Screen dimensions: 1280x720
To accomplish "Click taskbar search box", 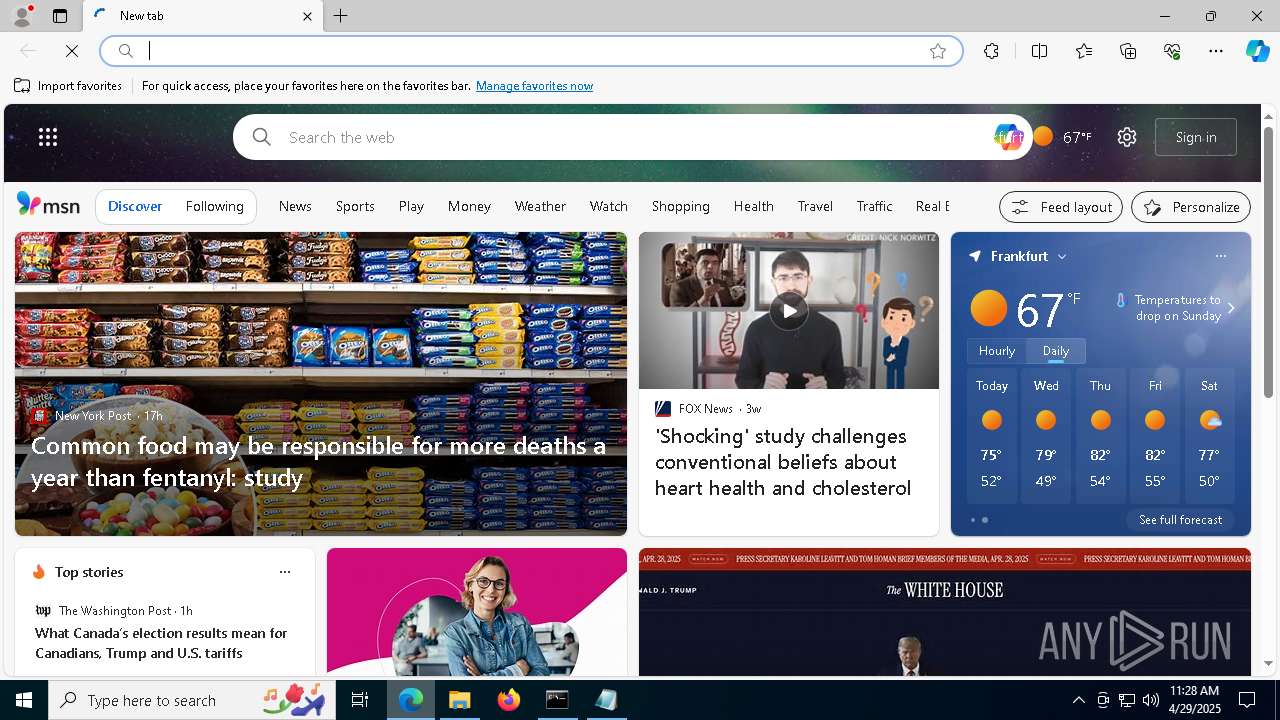I will pos(192,700).
